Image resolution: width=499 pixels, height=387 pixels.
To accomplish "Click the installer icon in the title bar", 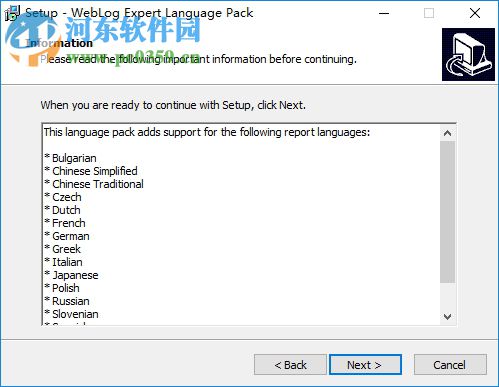I will pyautogui.click(x=13, y=13).
